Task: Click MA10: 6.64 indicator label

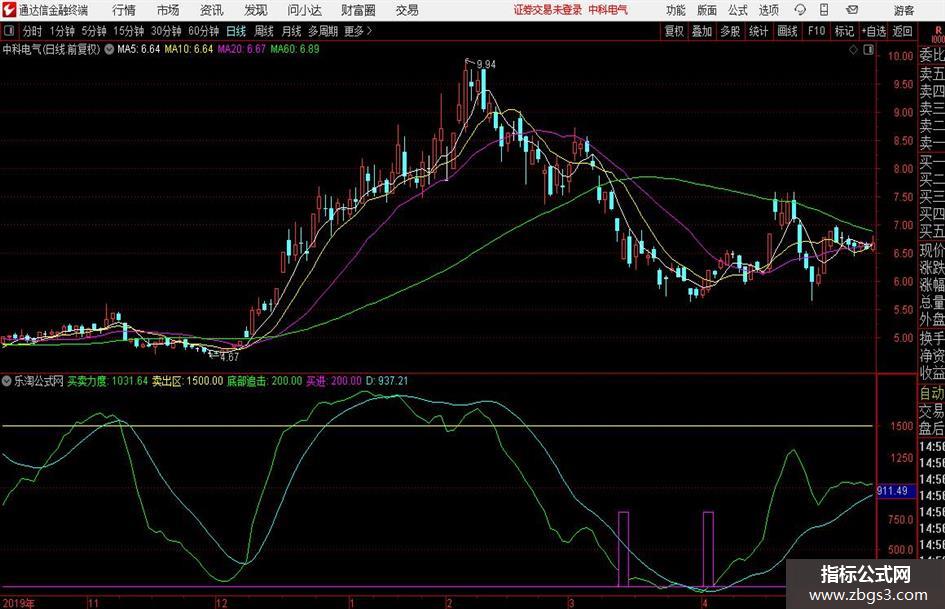Action: (189, 49)
